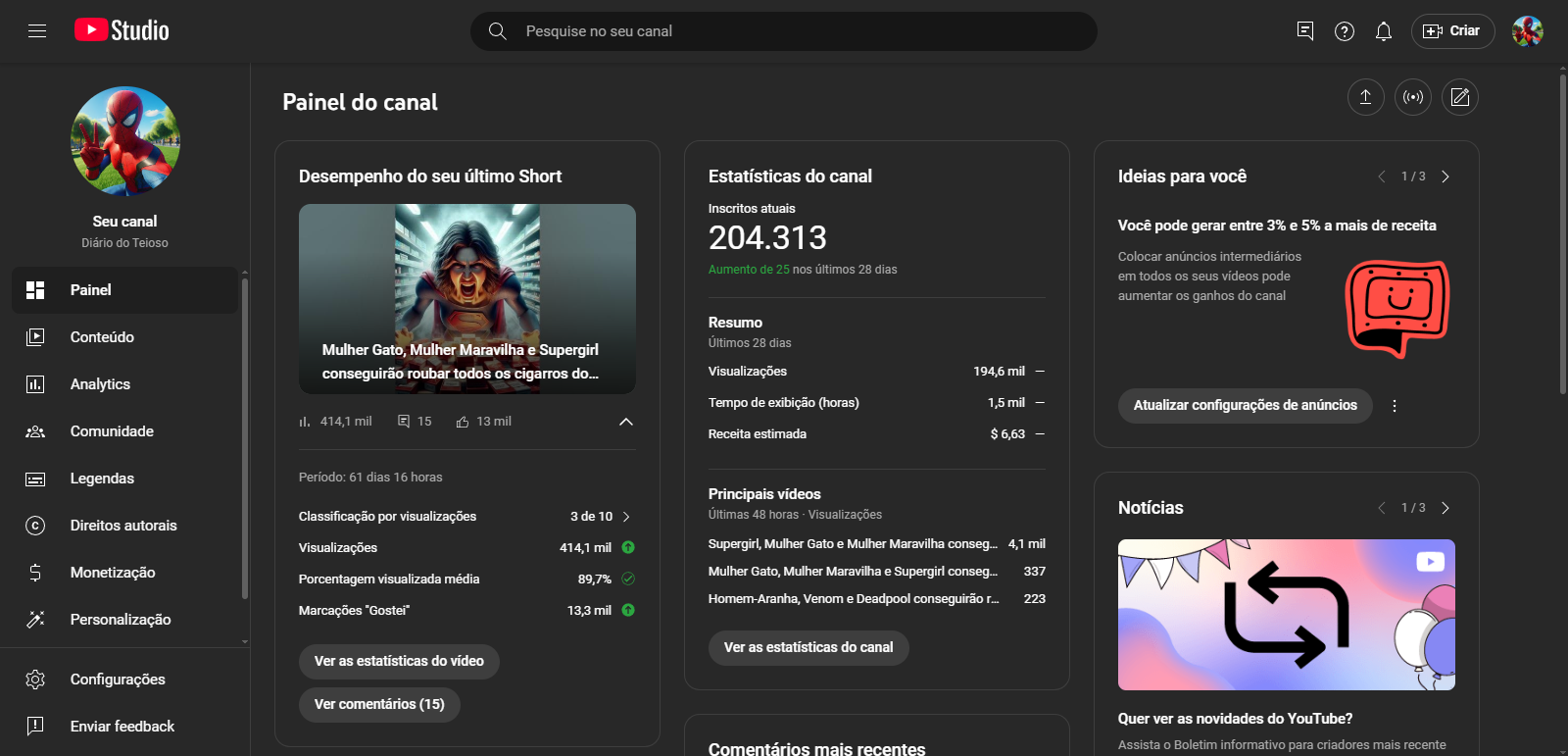
Task: Click Atualizar configurações de anúncios
Action: pyautogui.click(x=1246, y=406)
